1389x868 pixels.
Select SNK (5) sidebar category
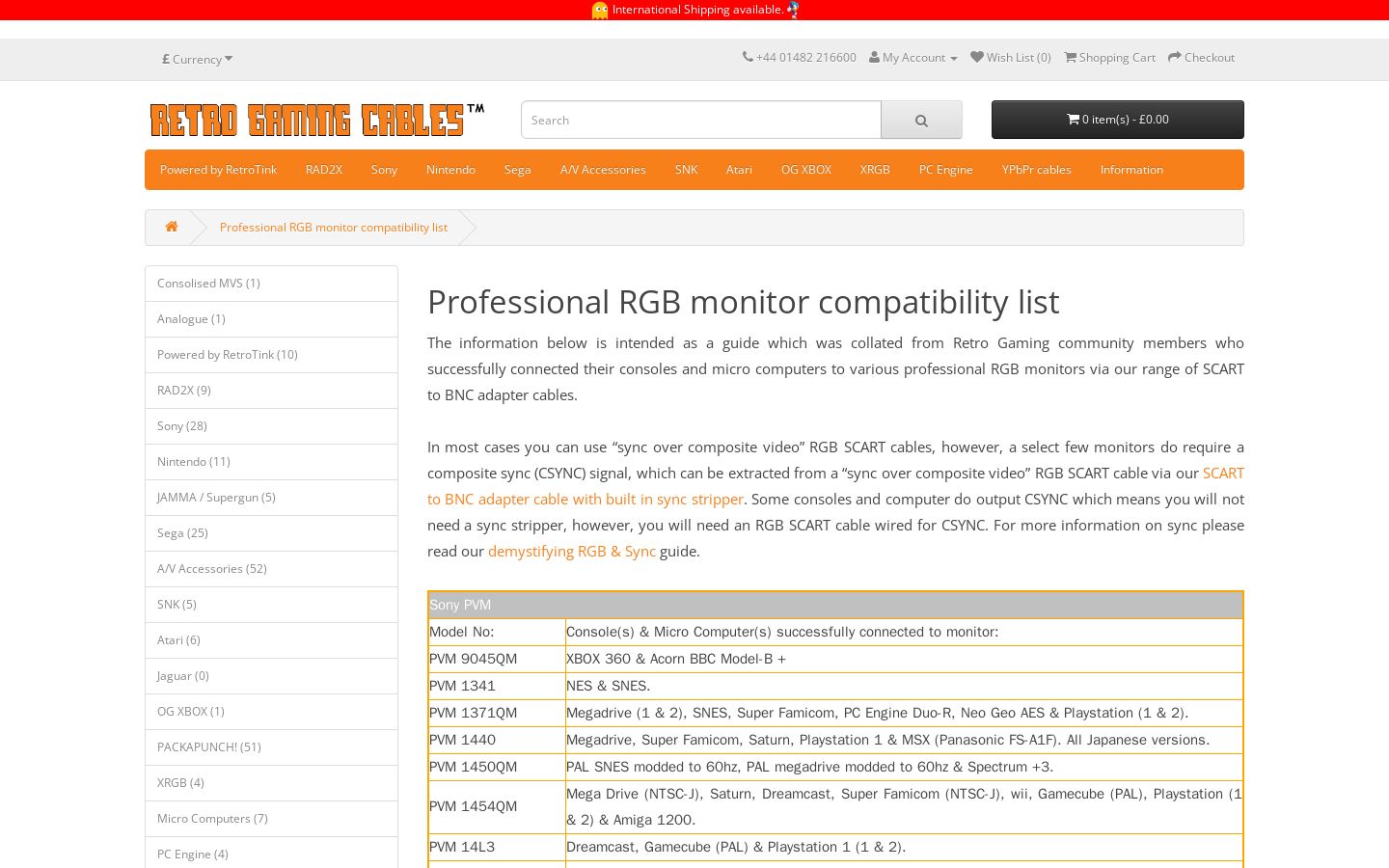pos(271,605)
